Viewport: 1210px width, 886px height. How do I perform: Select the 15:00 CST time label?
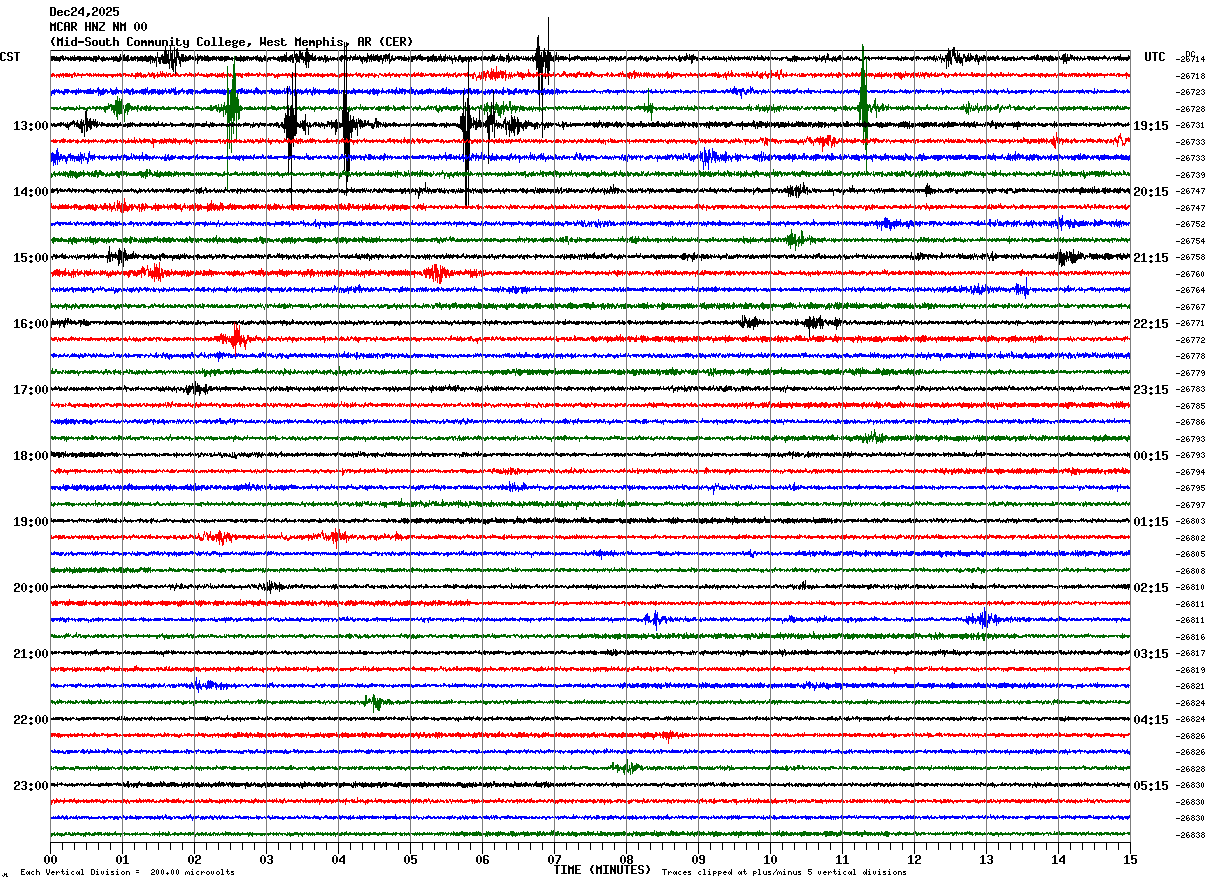(x=31, y=258)
